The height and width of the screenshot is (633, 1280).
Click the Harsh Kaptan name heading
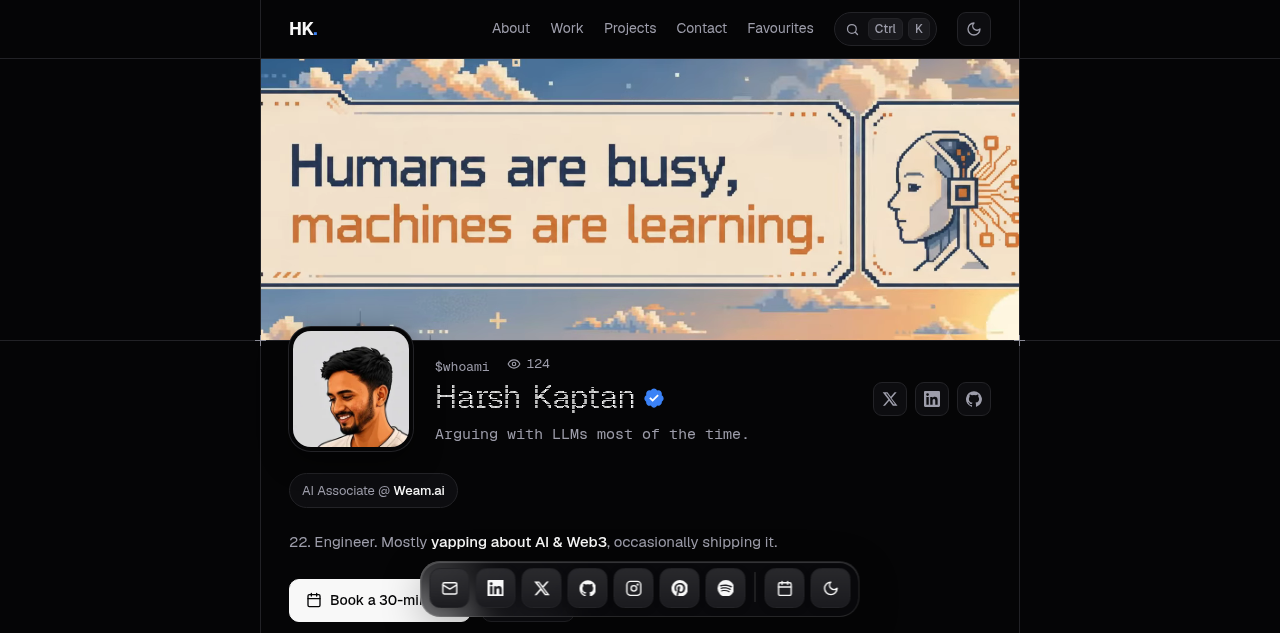pos(535,398)
